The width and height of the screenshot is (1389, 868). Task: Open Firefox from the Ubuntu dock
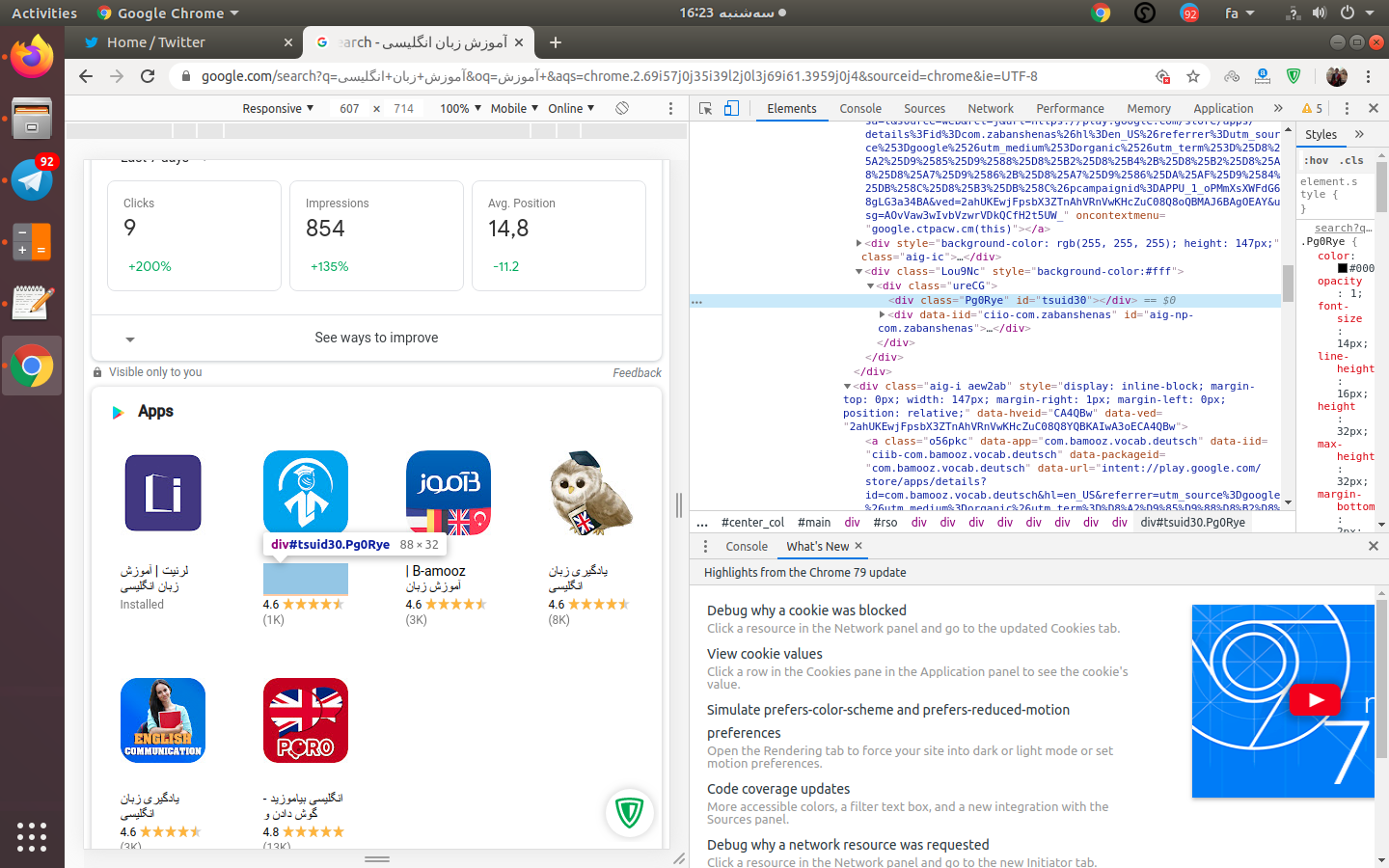[32, 58]
